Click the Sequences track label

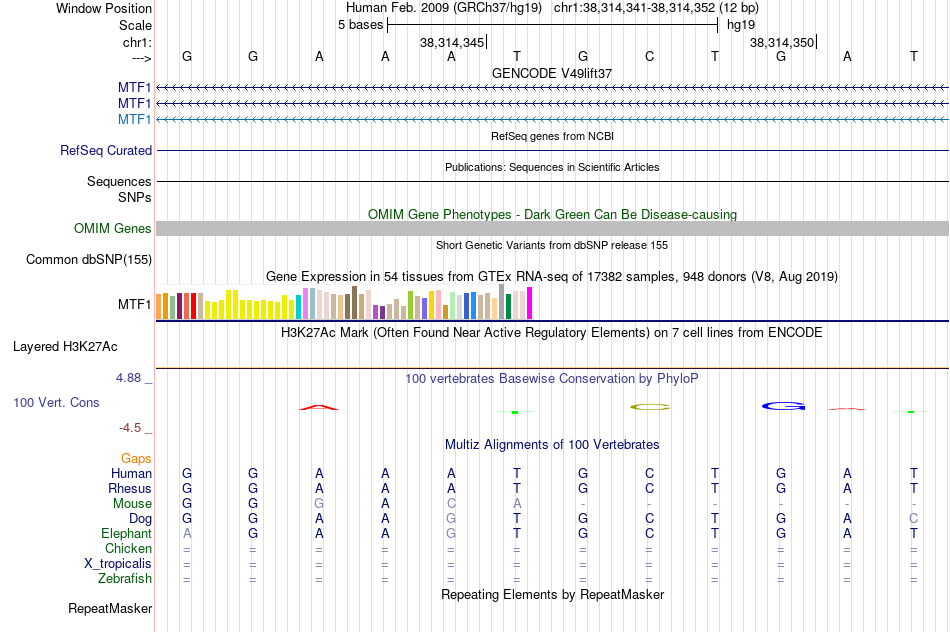119,181
